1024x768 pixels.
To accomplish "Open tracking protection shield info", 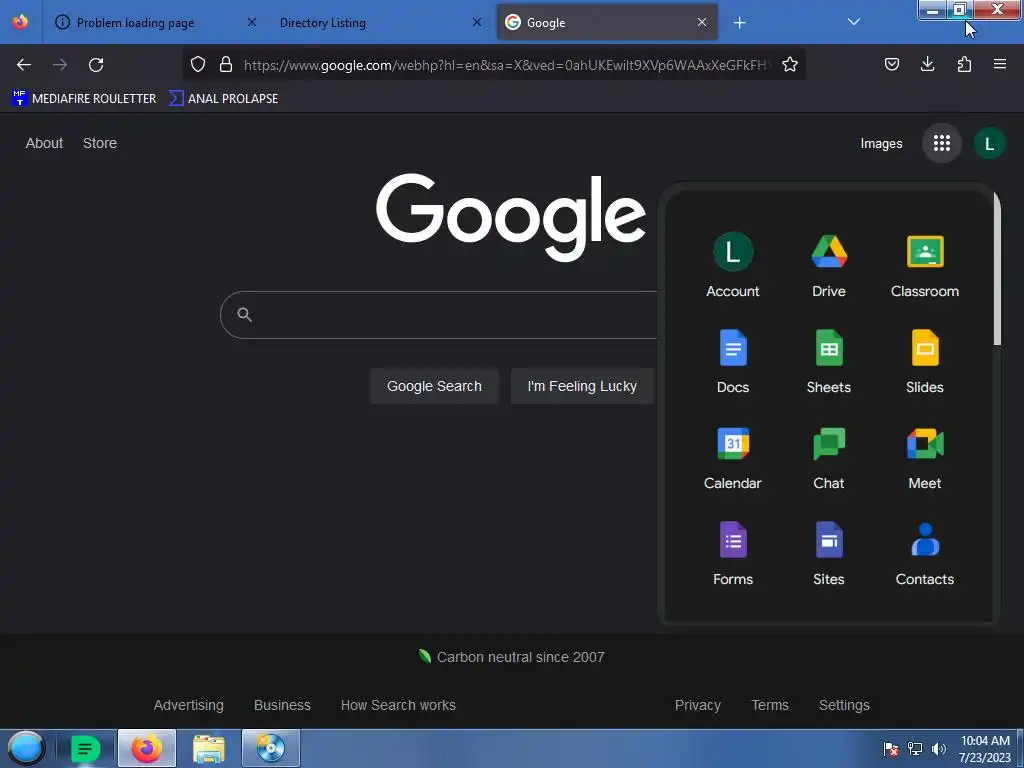I will [x=198, y=64].
